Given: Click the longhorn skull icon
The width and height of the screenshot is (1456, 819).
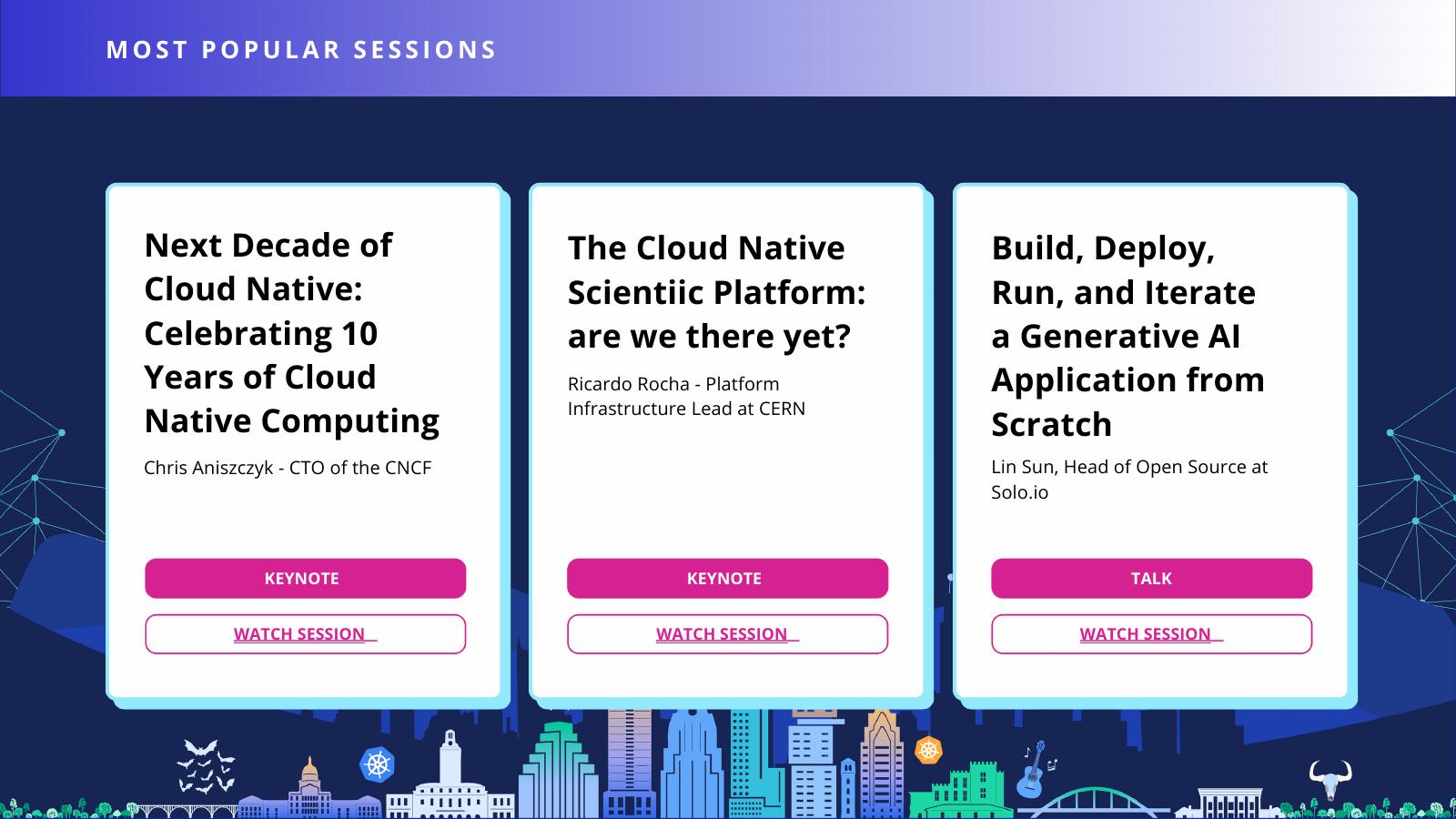Looking at the screenshot, I should point(1330,780).
